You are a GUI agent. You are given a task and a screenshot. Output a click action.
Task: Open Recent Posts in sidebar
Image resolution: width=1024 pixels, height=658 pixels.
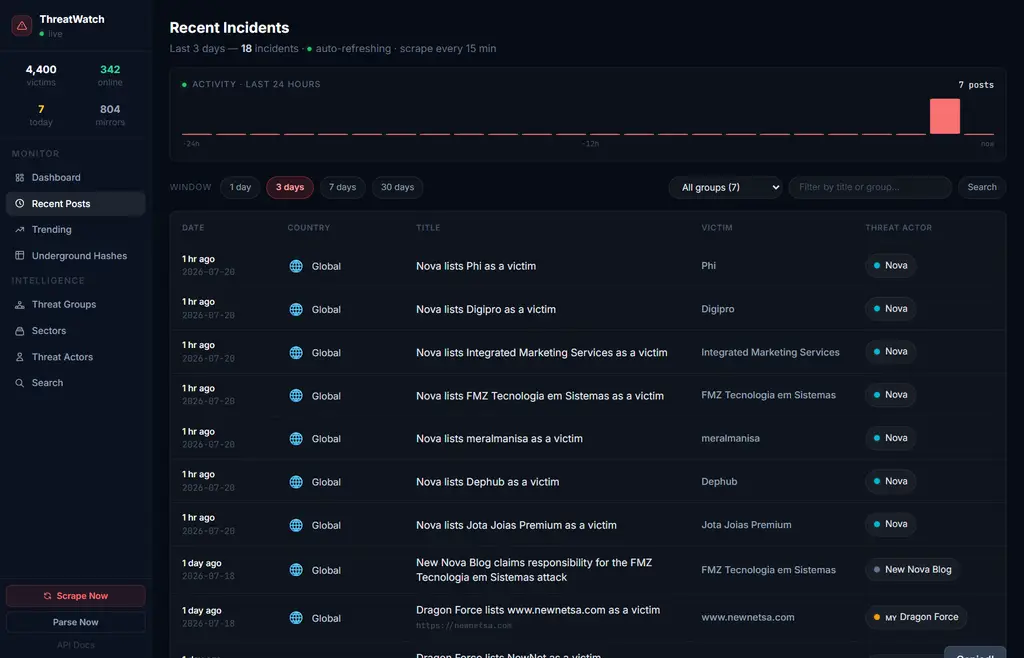click(76, 204)
